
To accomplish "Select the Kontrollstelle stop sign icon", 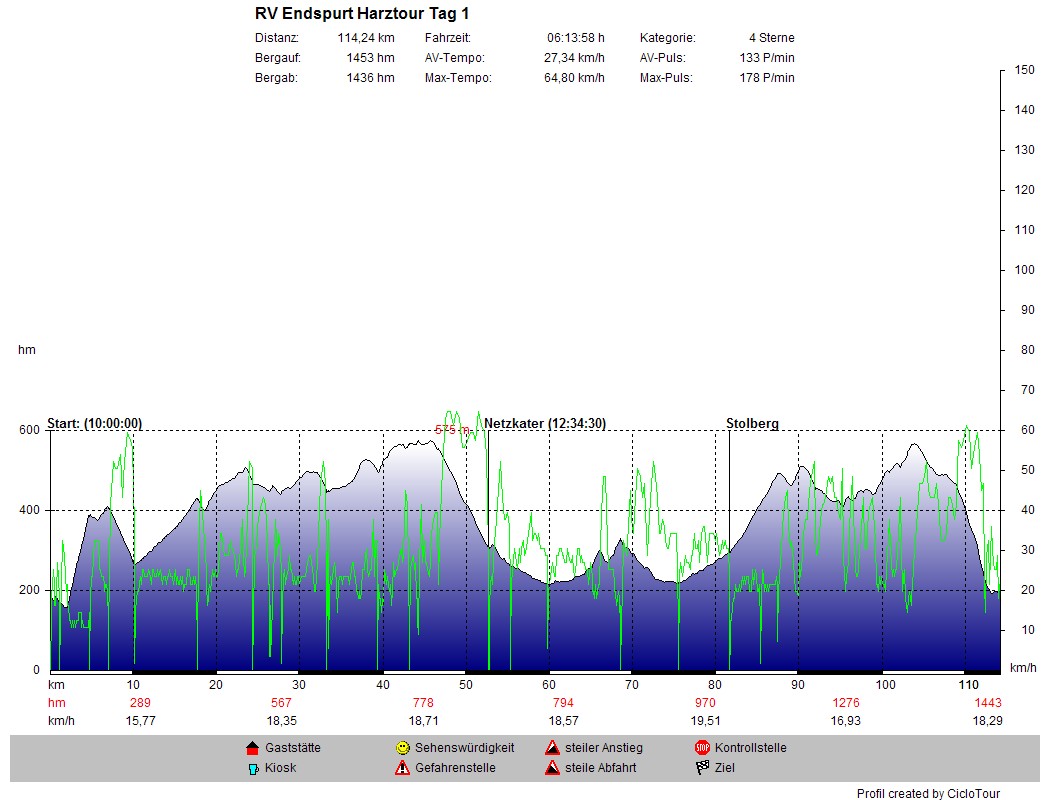I will pos(702,748).
